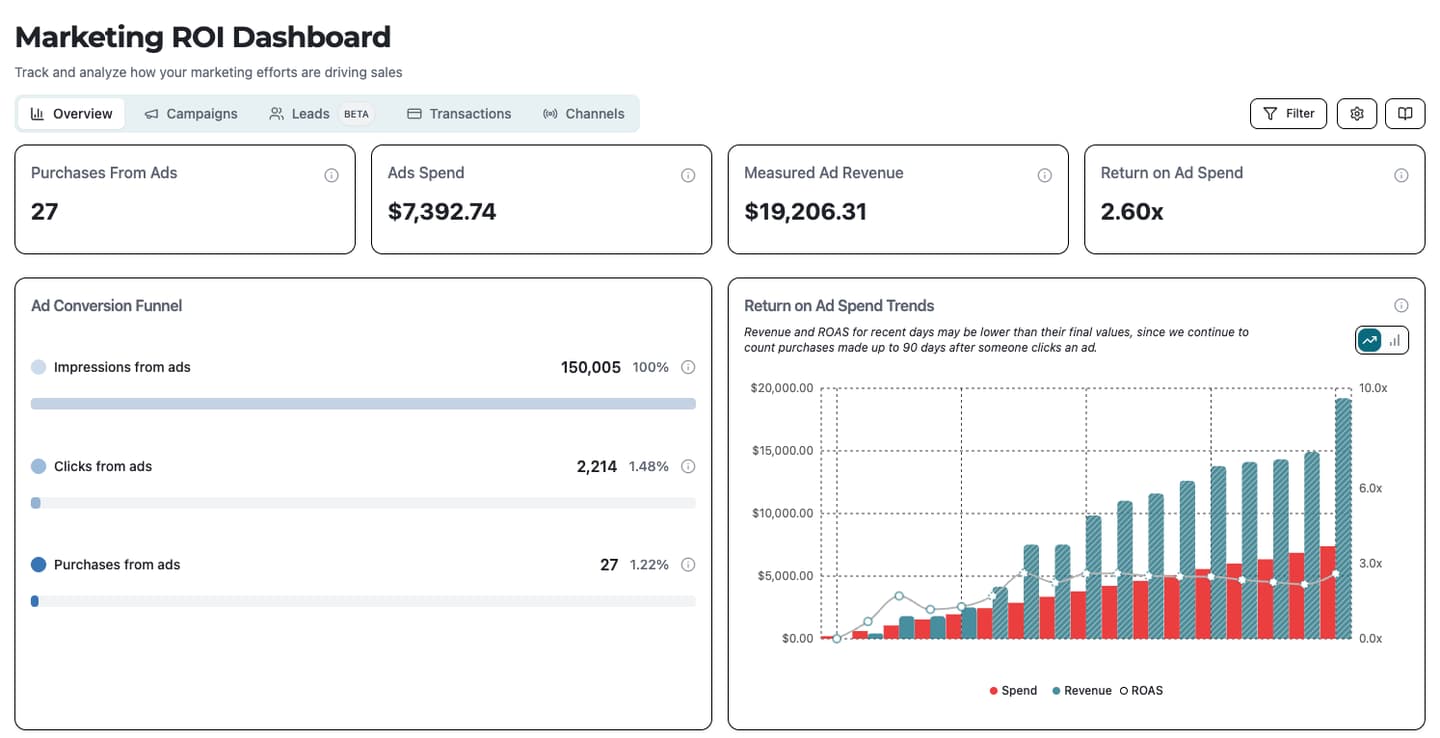Open the documentation book icon
Image resolution: width=1440 pixels, height=738 pixels.
click(x=1405, y=114)
